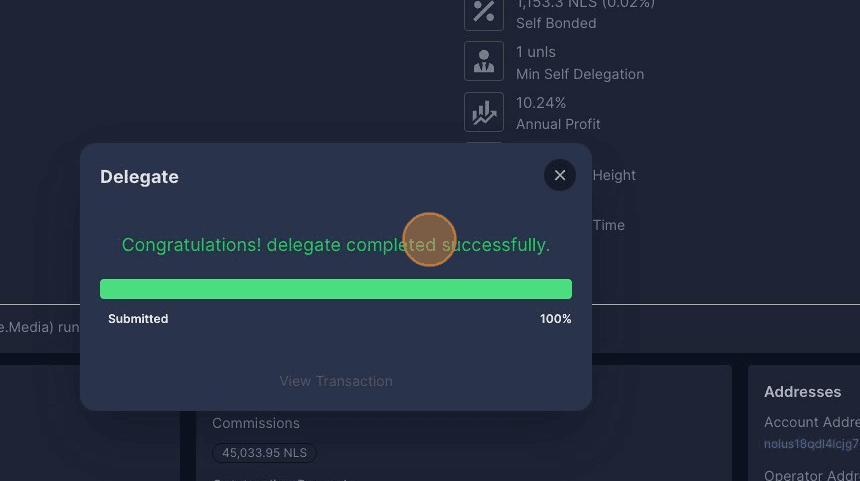
Task: Click the 10.24% annual profit value
Action: [541, 103]
